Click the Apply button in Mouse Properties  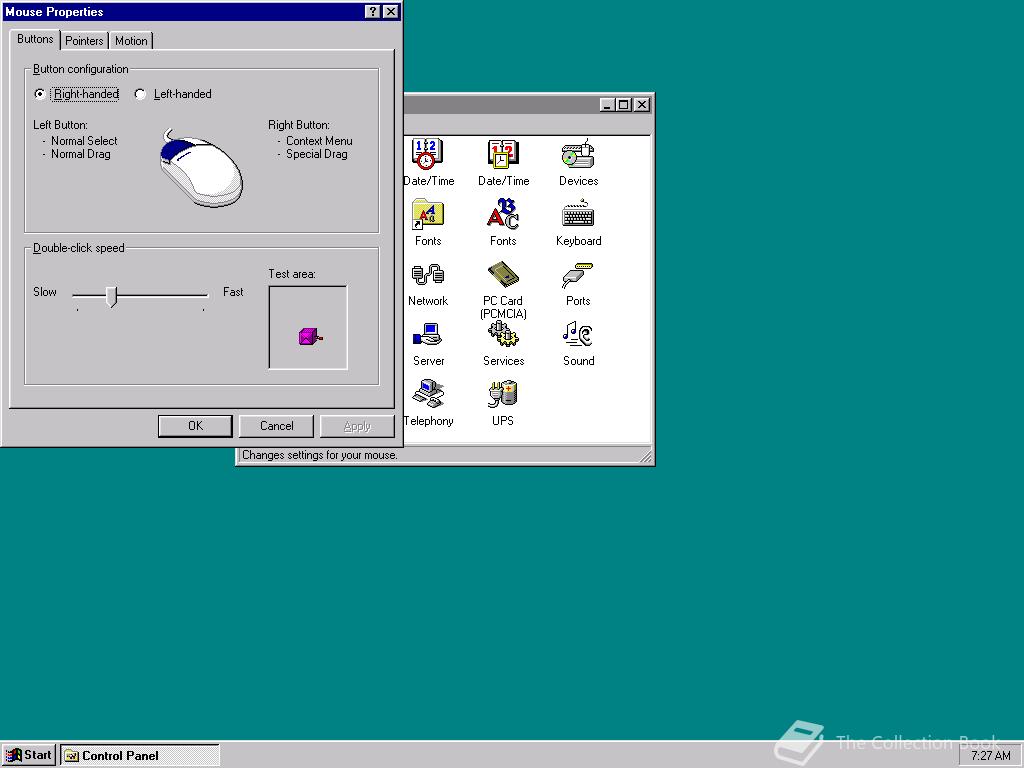tap(357, 426)
